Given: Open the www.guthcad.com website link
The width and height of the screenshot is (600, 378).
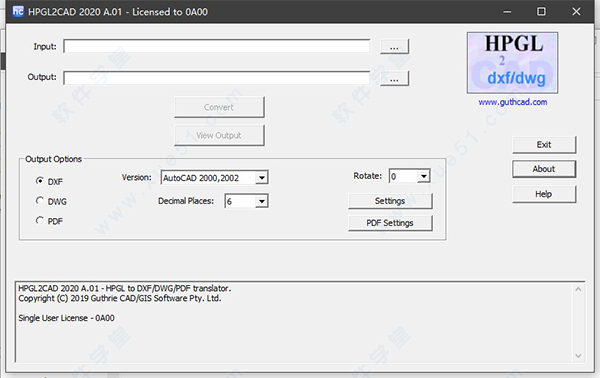Looking at the screenshot, I should click(x=513, y=102).
